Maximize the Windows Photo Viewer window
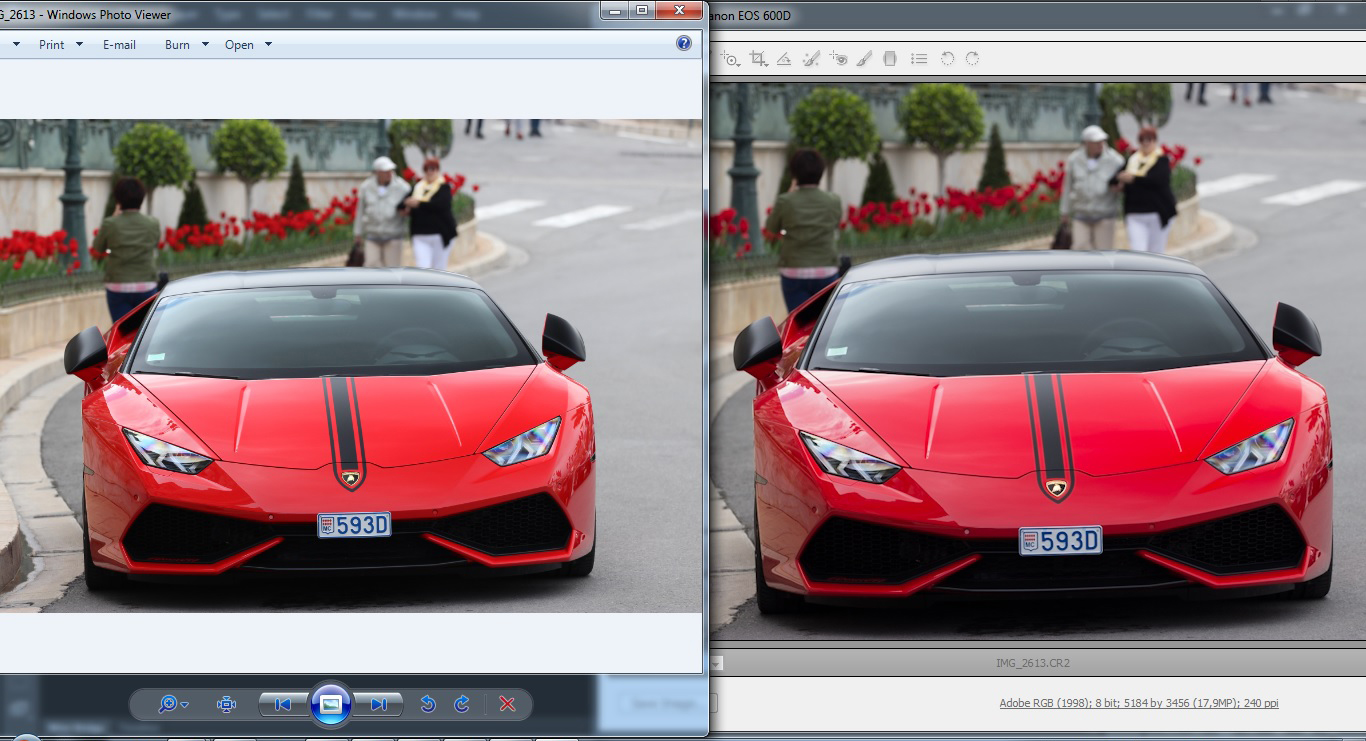 click(x=641, y=10)
